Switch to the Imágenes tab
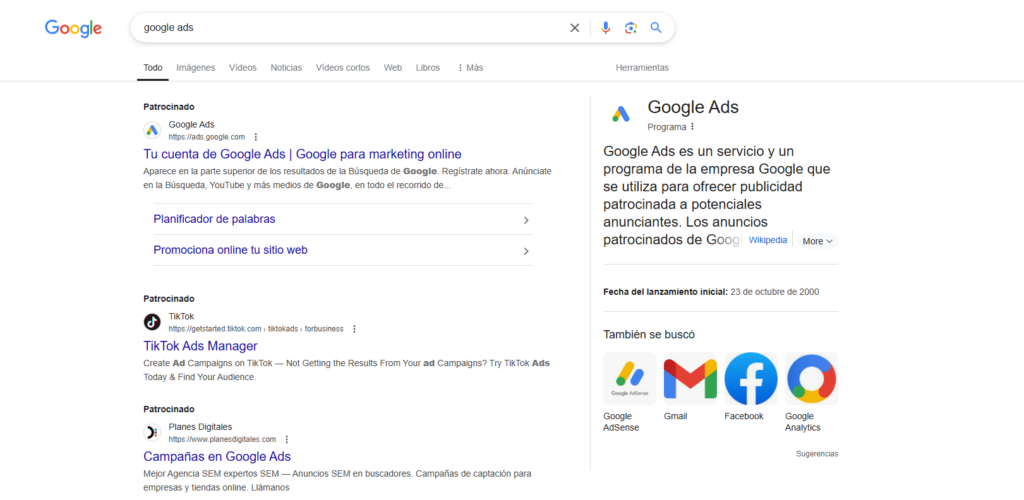This screenshot has width=1024, height=500. tap(195, 68)
